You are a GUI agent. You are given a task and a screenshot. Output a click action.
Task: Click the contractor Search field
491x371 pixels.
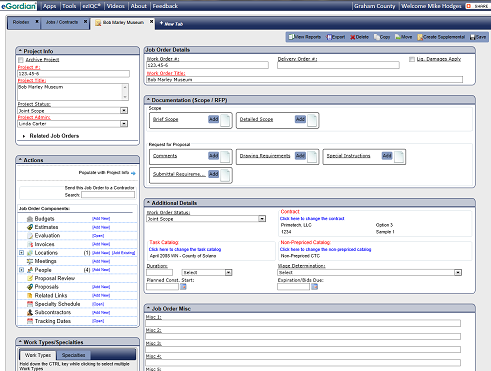[x=108, y=195]
